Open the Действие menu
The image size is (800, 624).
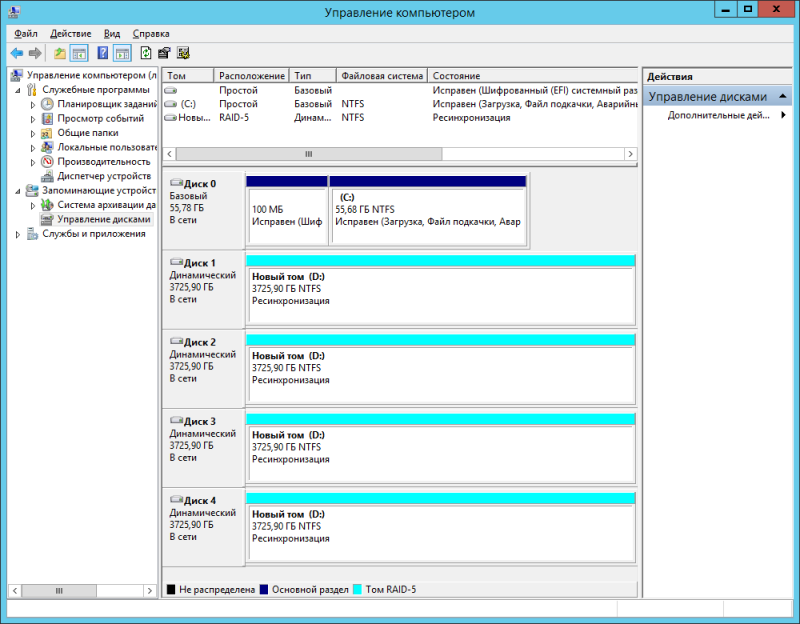(70, 34)
